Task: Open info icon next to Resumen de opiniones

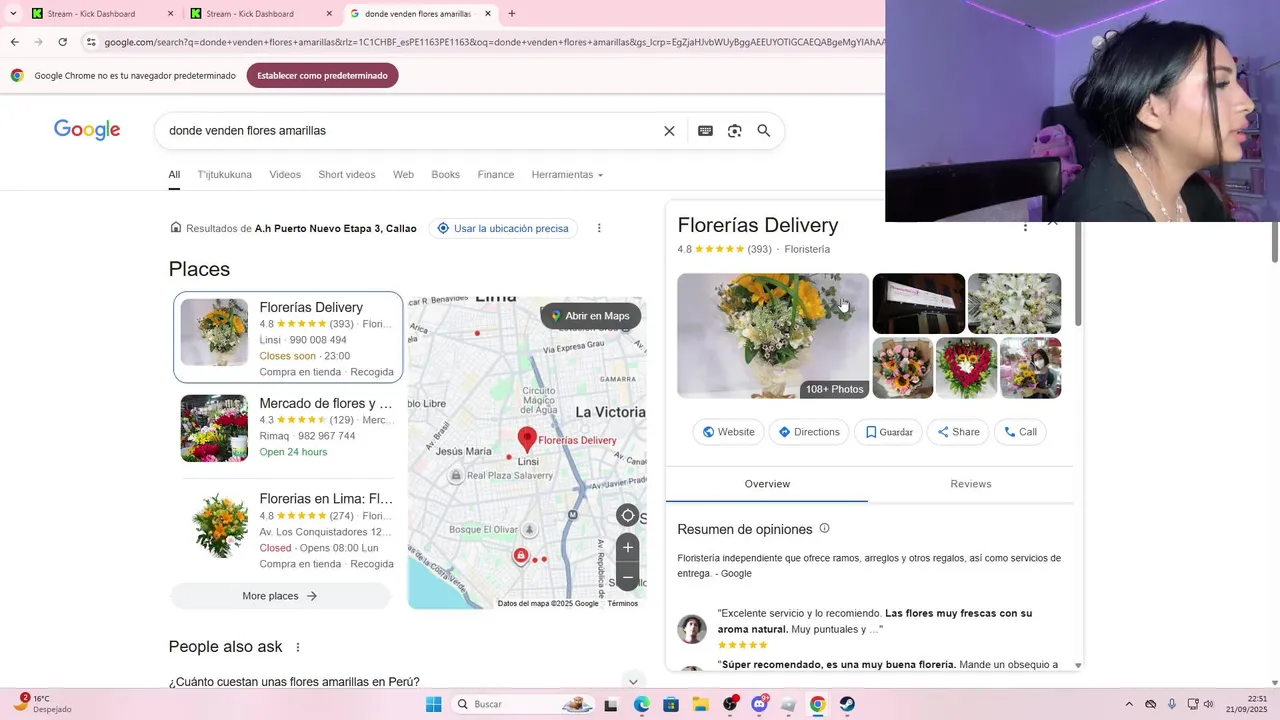Action: tap(824, 528)
